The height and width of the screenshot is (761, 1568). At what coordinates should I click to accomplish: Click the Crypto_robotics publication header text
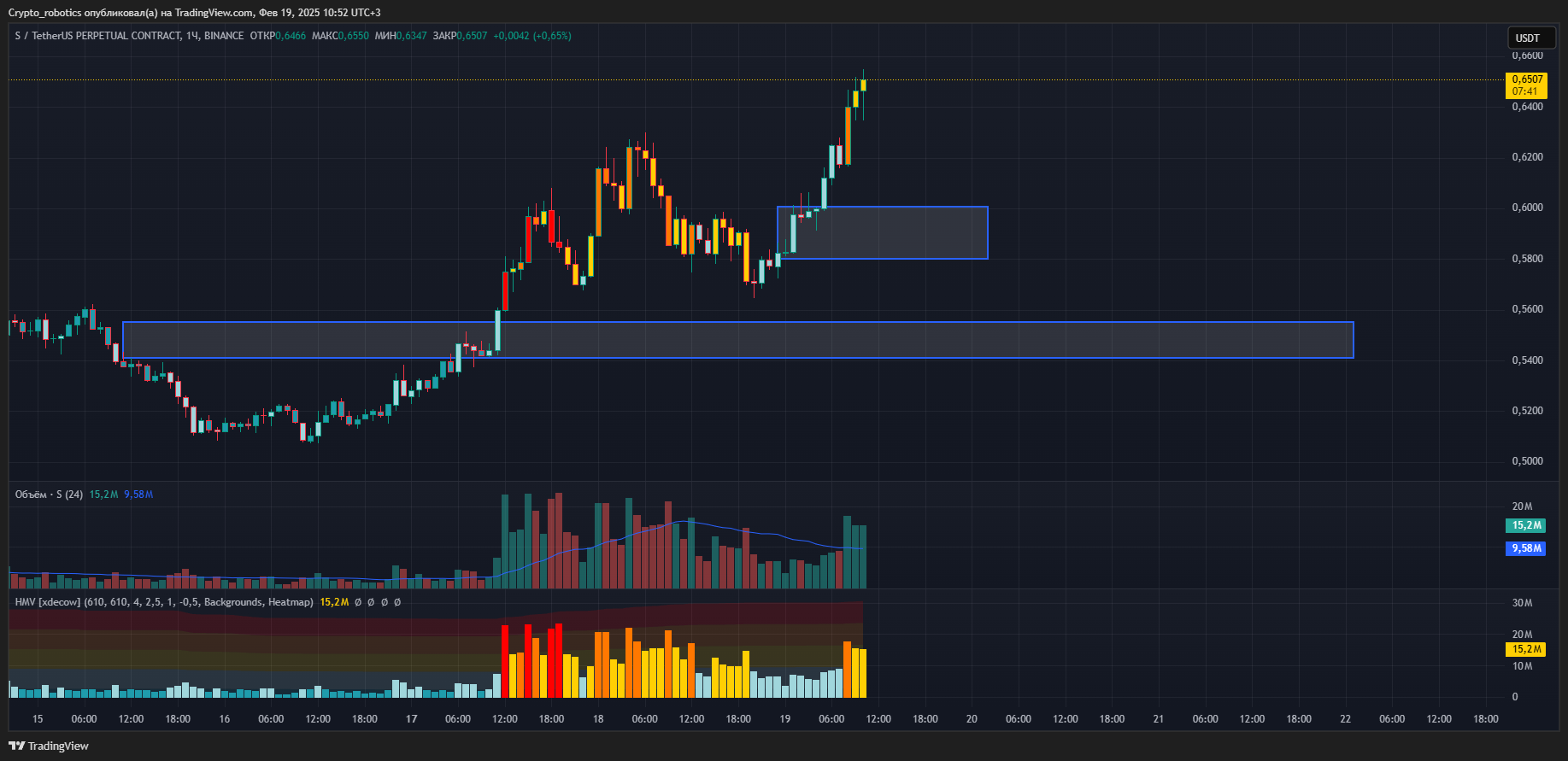pos(195,13)
